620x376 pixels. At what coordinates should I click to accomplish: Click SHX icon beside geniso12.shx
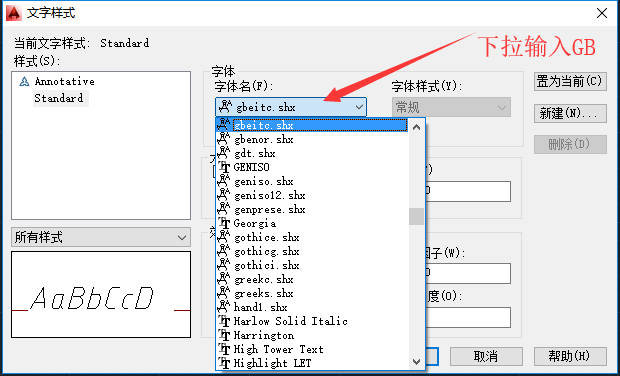point(224,195)
